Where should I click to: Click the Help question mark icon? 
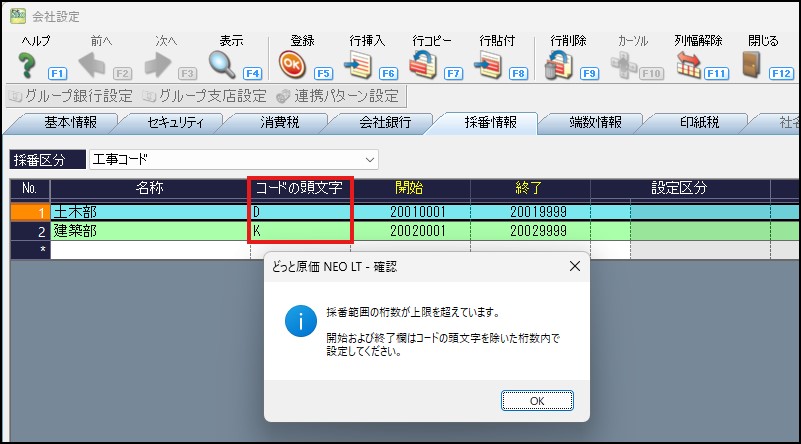(28, 65)
